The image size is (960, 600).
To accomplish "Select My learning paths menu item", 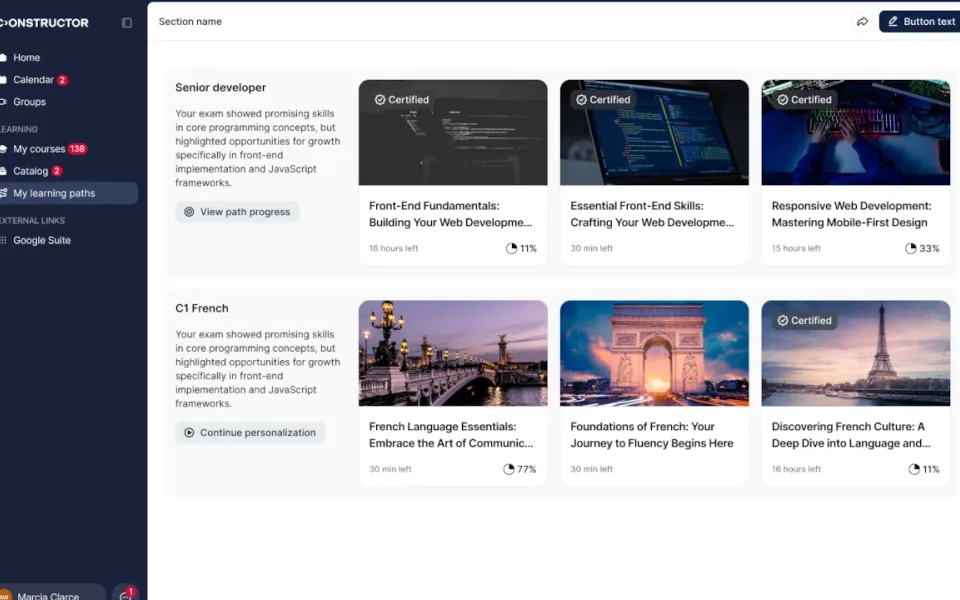I will (x=67, y=193).
